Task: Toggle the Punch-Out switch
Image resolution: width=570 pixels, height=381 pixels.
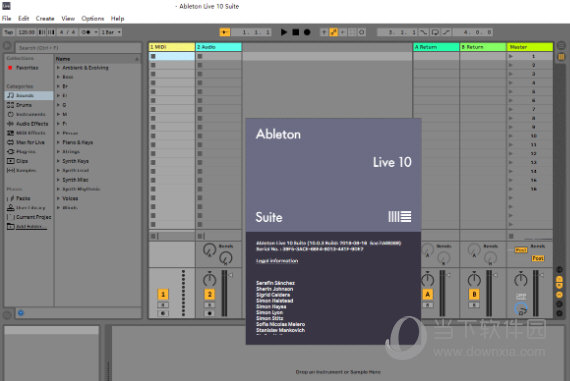Action: [446, 32]
